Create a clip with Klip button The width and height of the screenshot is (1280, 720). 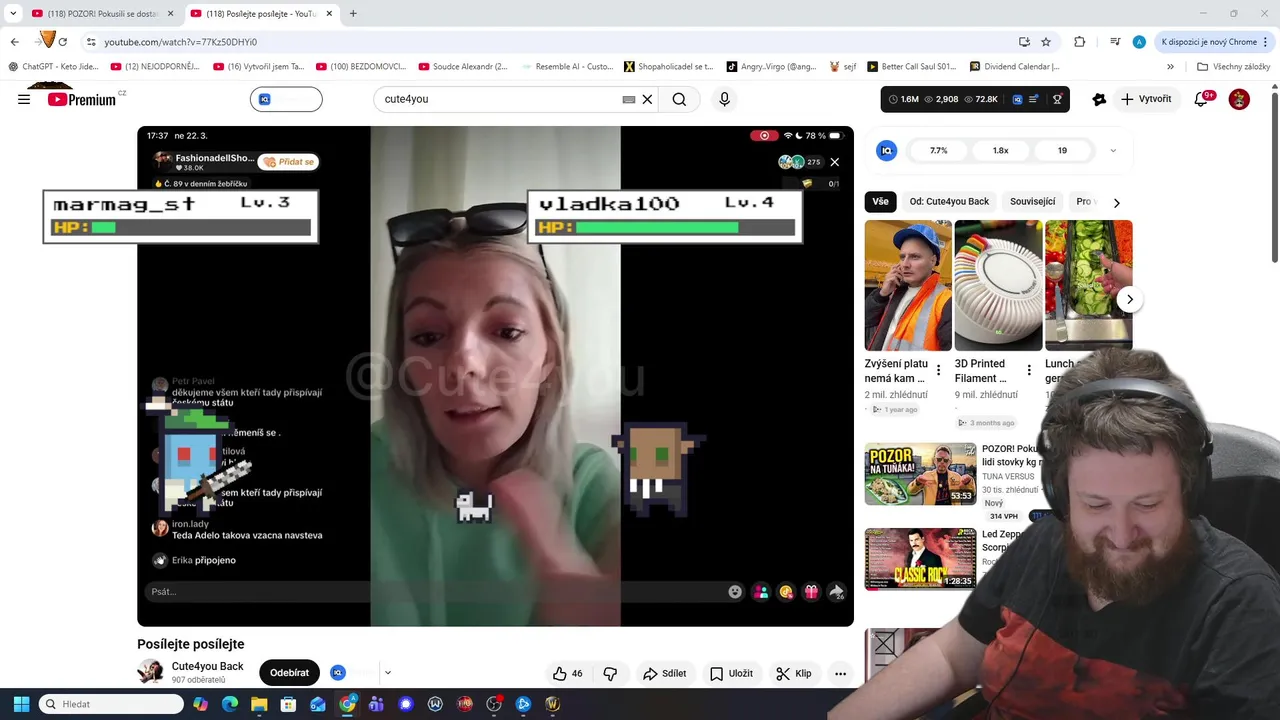(x=794, y=673)
